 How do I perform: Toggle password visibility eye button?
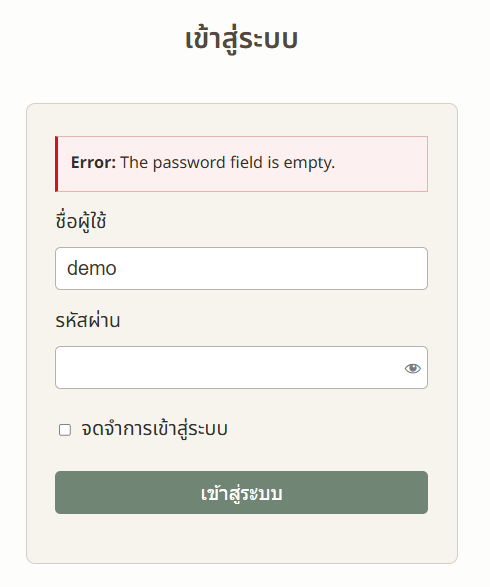click(x=413, y=368)
